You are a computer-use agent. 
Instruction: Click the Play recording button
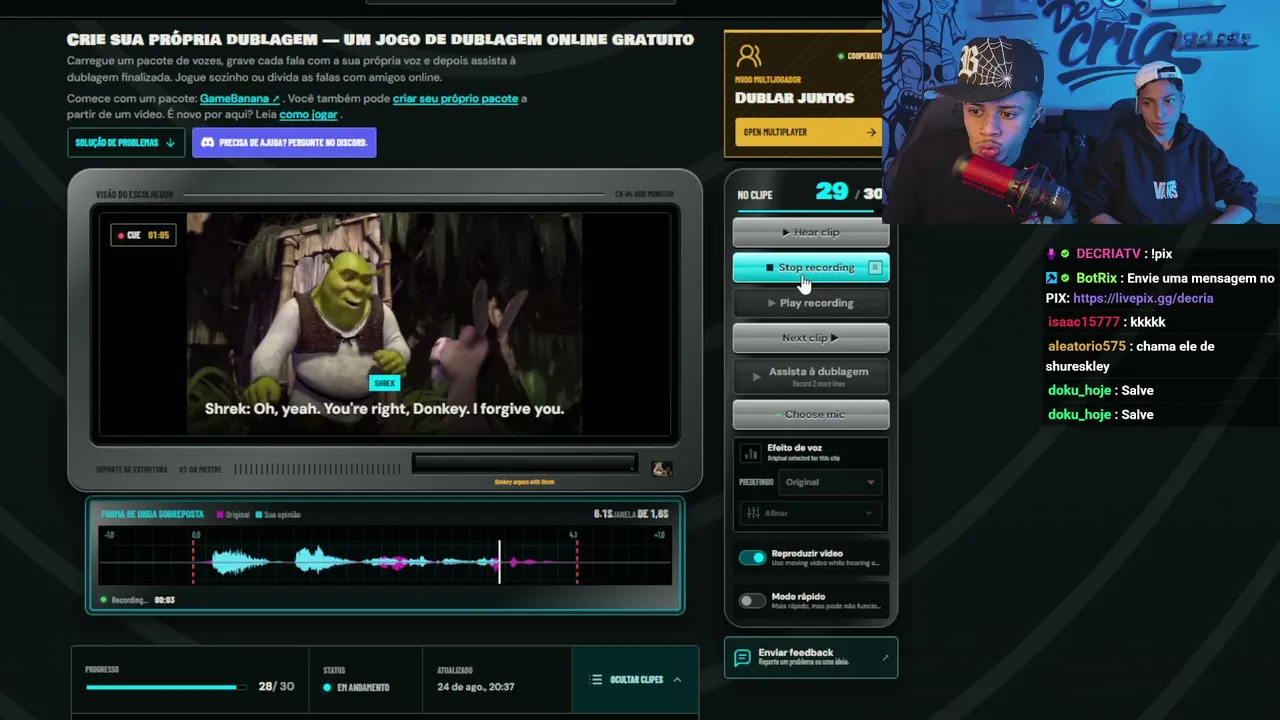point(811,303)
